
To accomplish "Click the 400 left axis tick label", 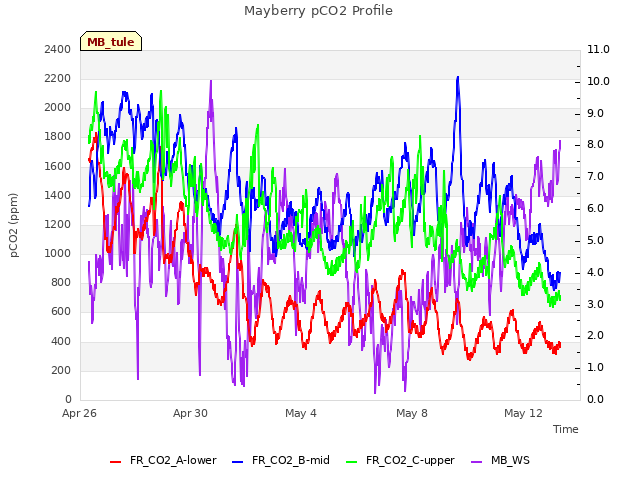I will (61, 341).
